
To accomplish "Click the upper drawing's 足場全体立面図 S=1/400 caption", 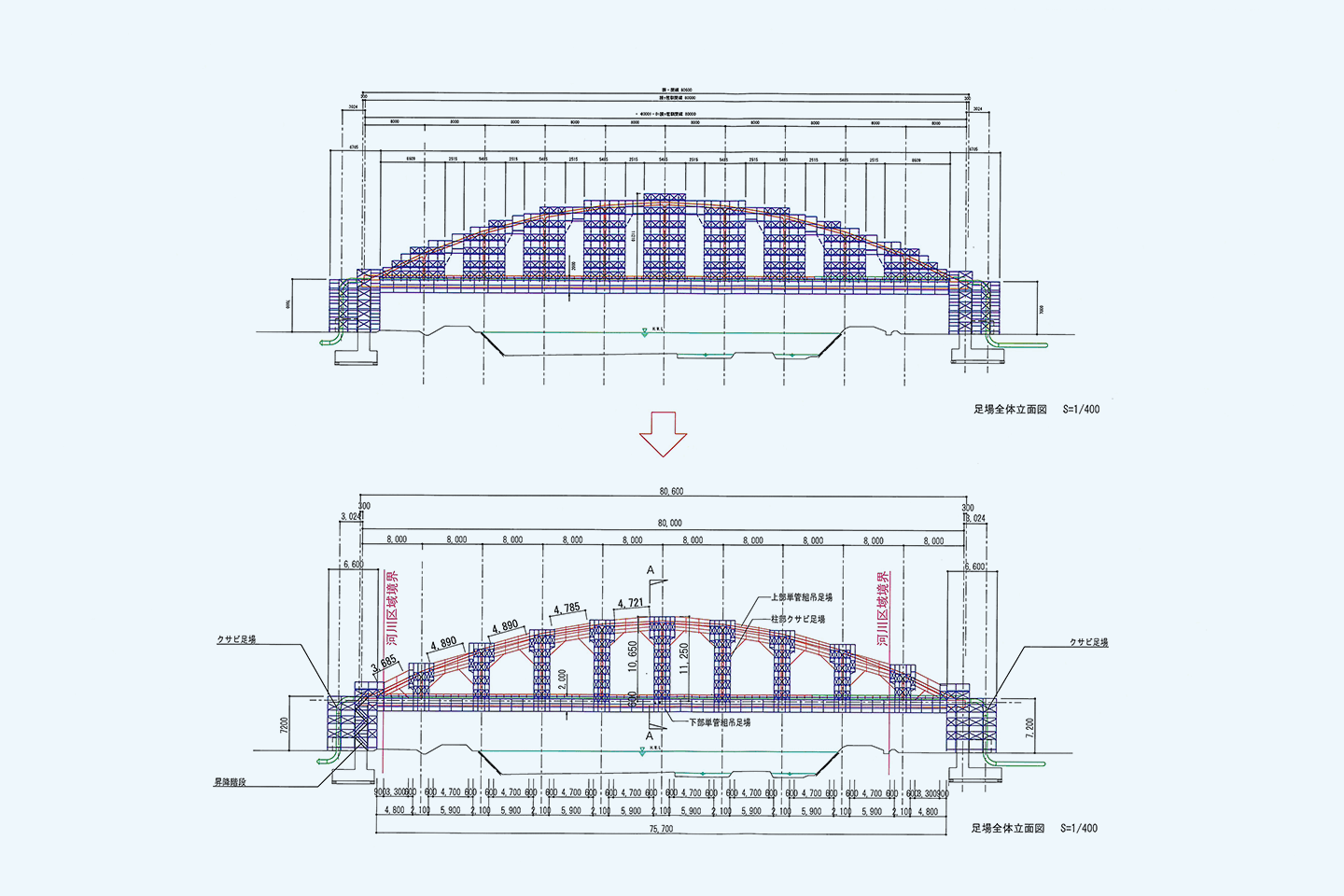I will click(x=1036, y=409).
